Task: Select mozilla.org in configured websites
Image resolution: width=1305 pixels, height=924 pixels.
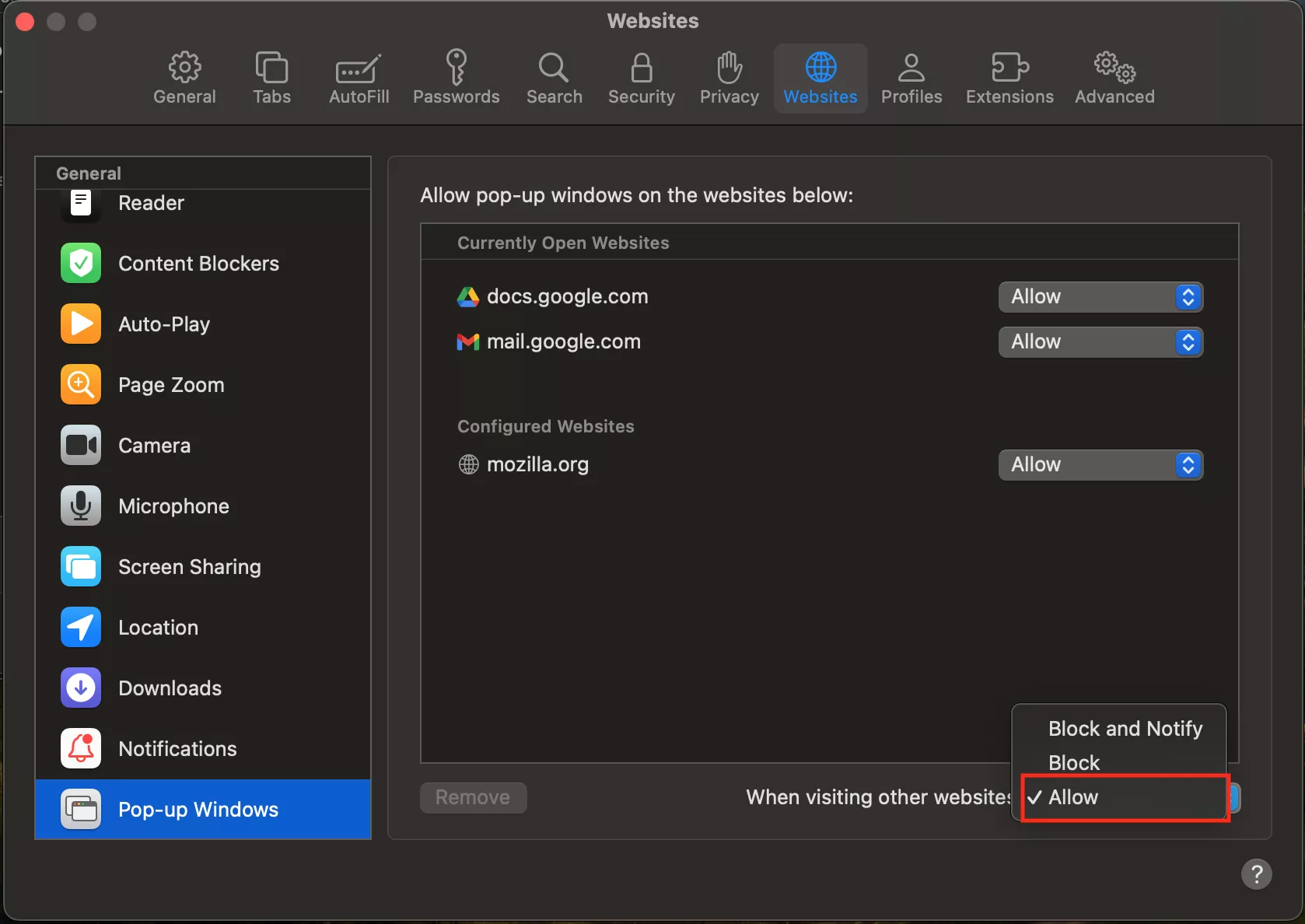Action: click(x=537, y=465)
